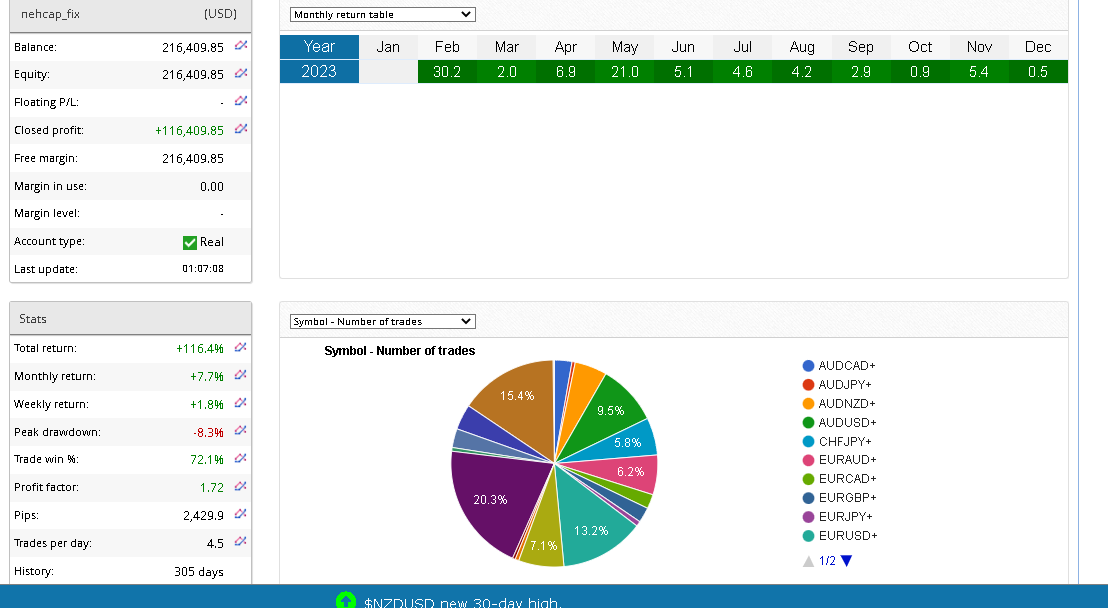Open the Total return chart icon
The height and width of the screenshot is (608, 1108).
(240, 348)
